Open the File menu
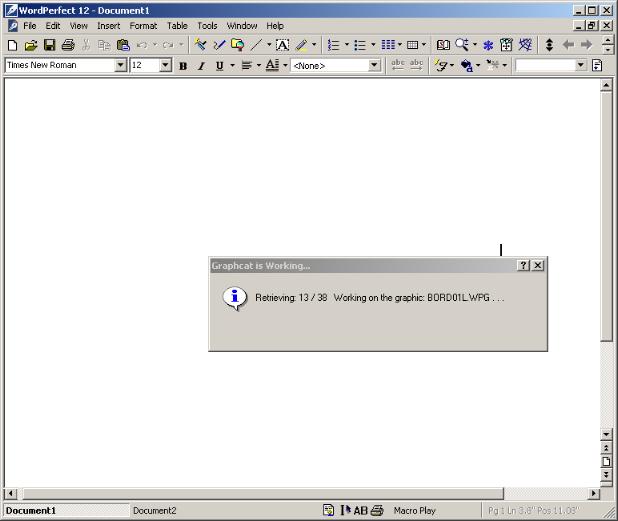This screenshot has height=521, width=618. [30, 26]
